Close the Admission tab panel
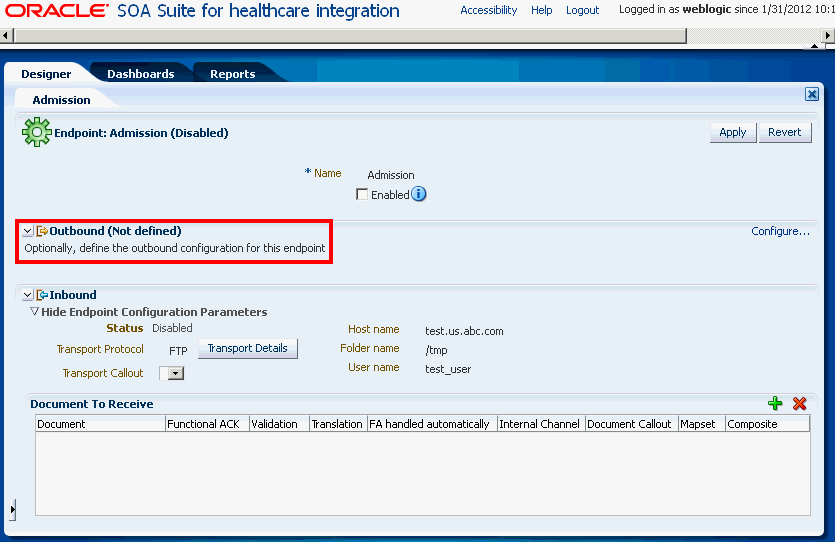The width and height of the screenshot is (835, 542). point(812,94)
